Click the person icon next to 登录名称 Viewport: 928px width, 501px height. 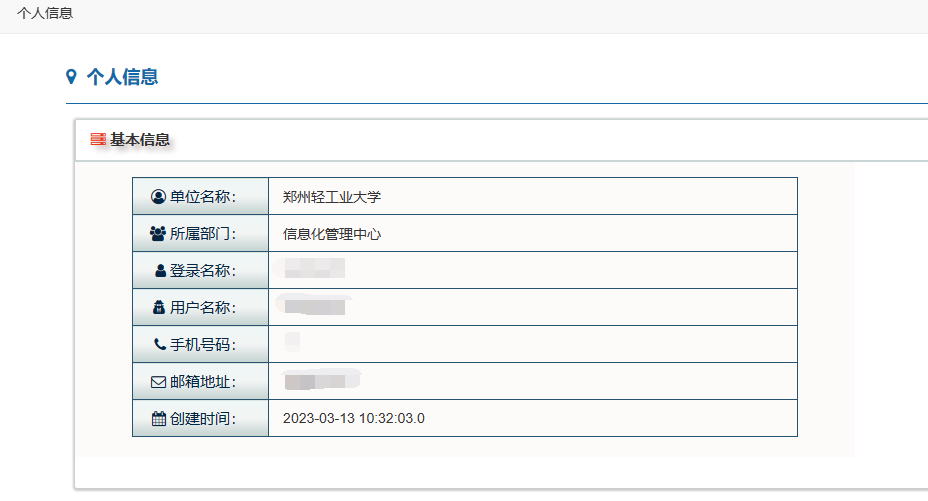(160, 270)
